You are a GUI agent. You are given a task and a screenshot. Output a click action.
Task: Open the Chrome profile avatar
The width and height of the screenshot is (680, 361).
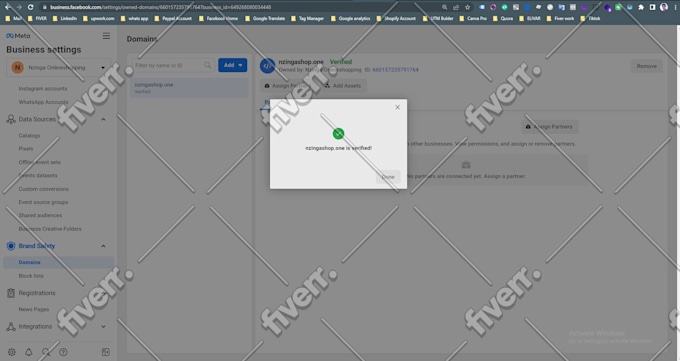(x=664, y=7)
